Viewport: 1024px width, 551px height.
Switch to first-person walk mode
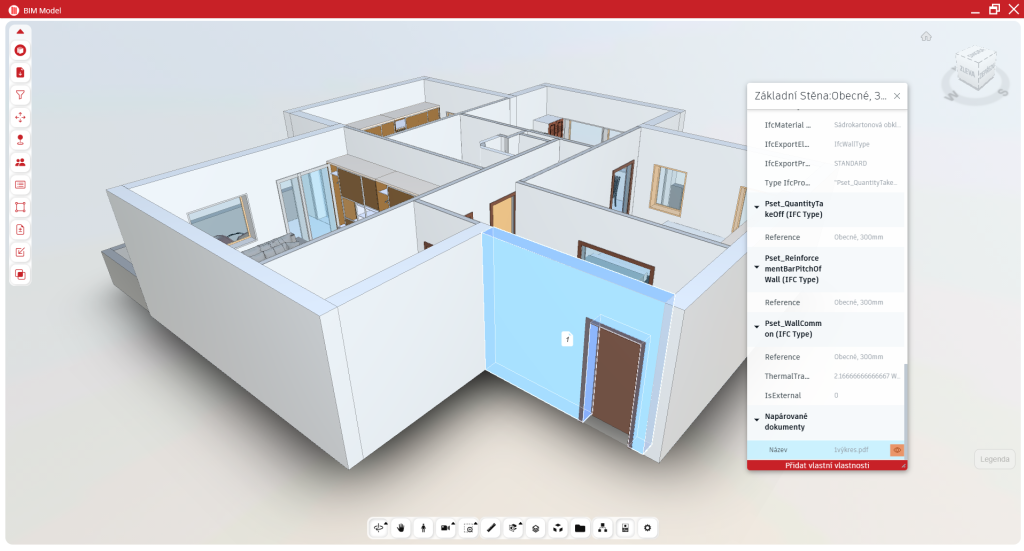(424, 528)
